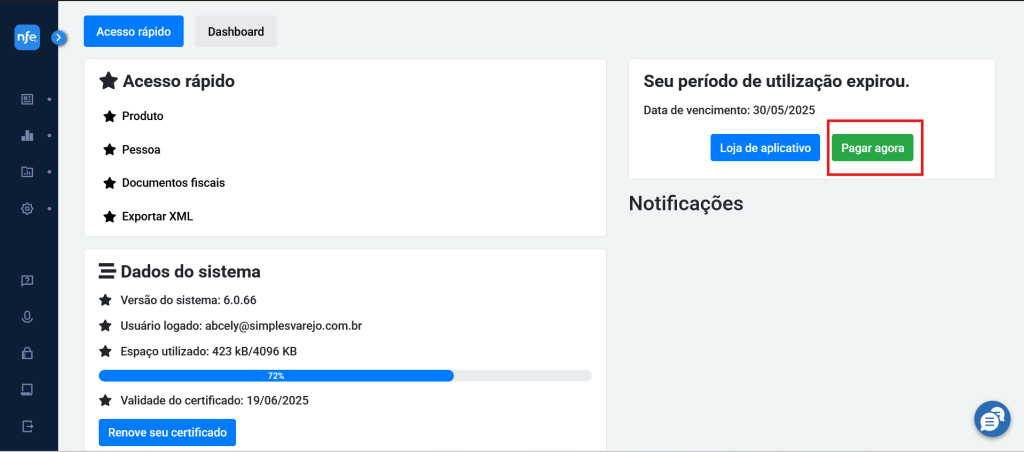Open the news/cadastro sidebar icon
Screen dimensions: 1024x452
[27, 99]
